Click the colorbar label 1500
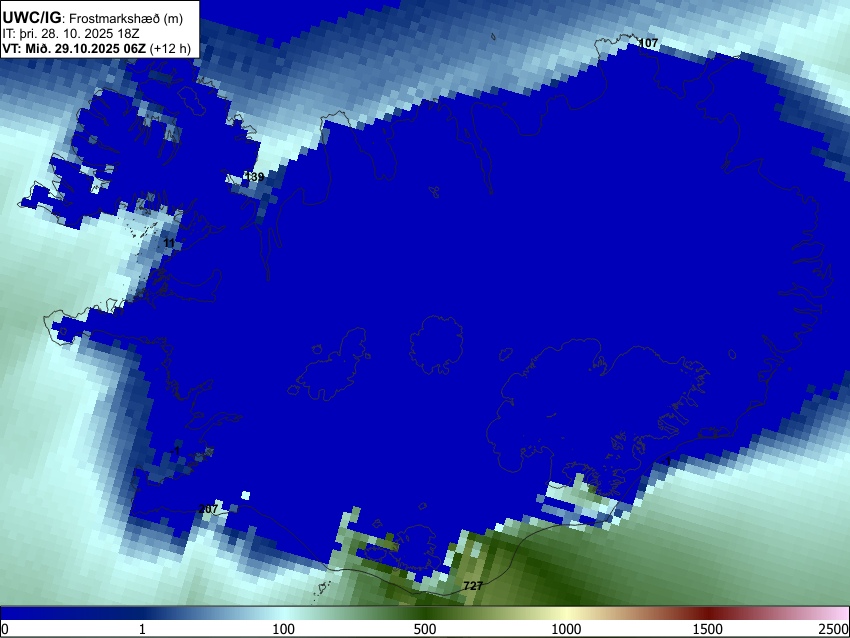Image resolution: width=850 pixels, height=638 pixels. 708,629
